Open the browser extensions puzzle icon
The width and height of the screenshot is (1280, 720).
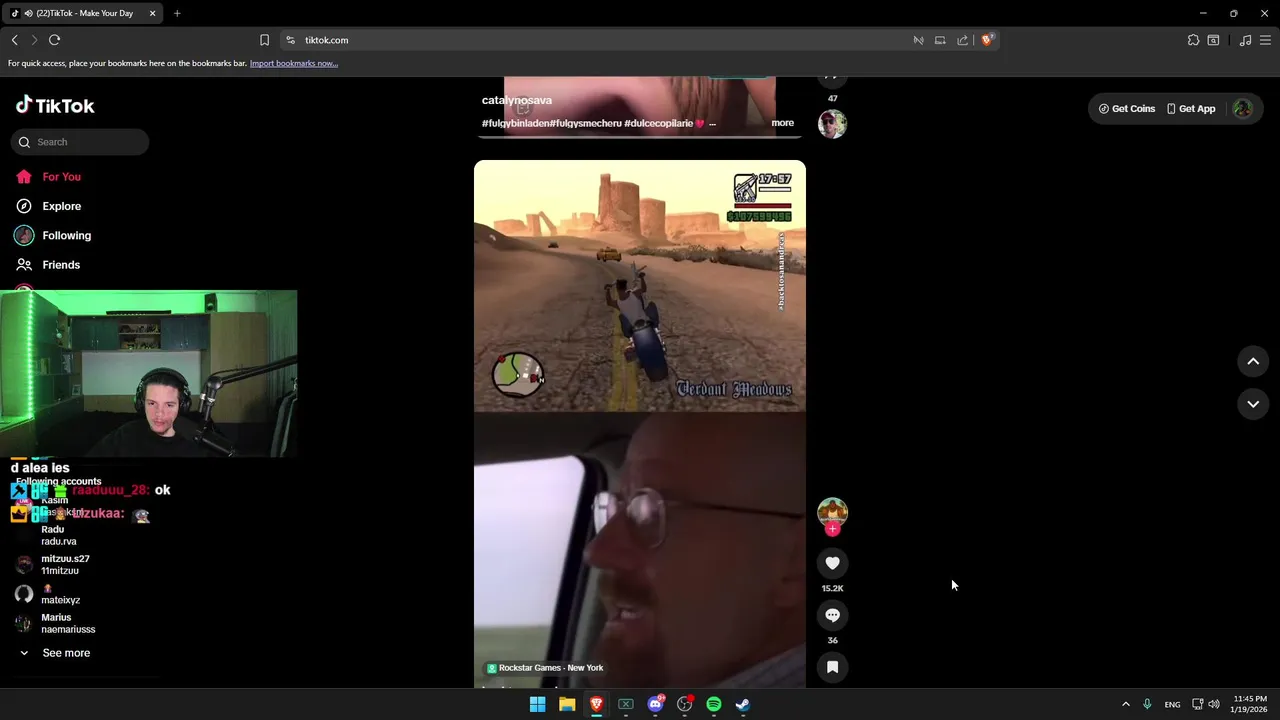coord(1193,40)
